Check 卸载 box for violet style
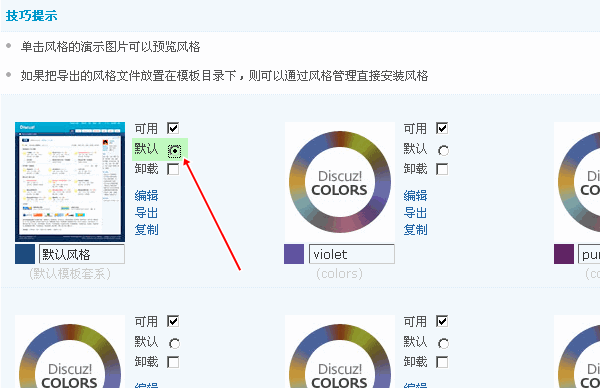Image resolution: width=600 pixels, height=388 pixels. 442,169
